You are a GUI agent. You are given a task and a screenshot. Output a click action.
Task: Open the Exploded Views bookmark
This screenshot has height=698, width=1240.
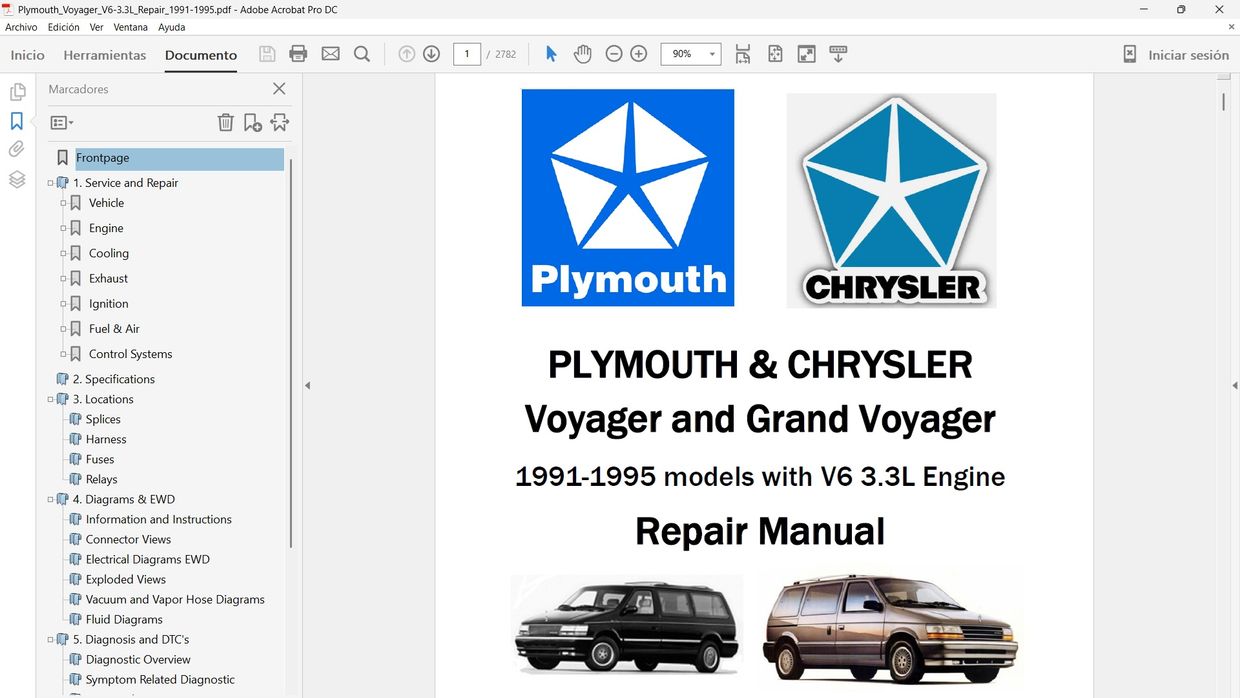126,579
